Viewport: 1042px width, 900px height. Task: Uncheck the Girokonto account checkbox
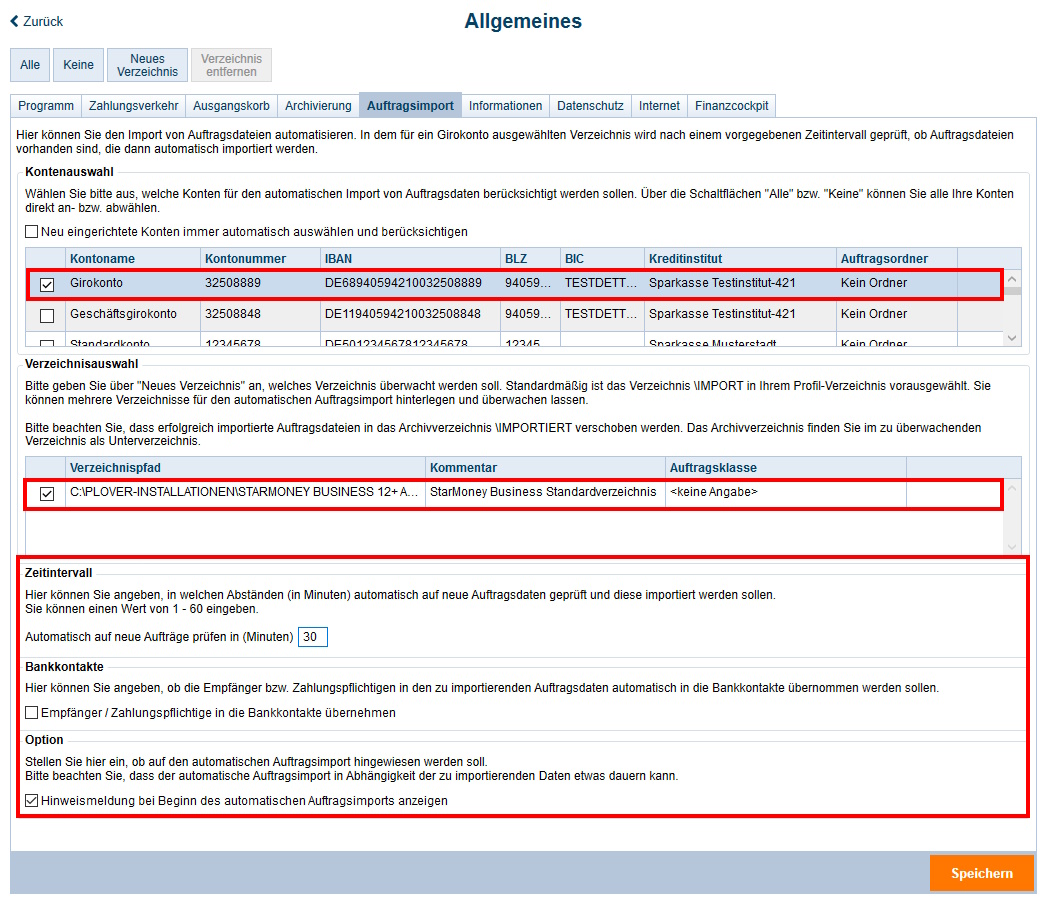47,285
